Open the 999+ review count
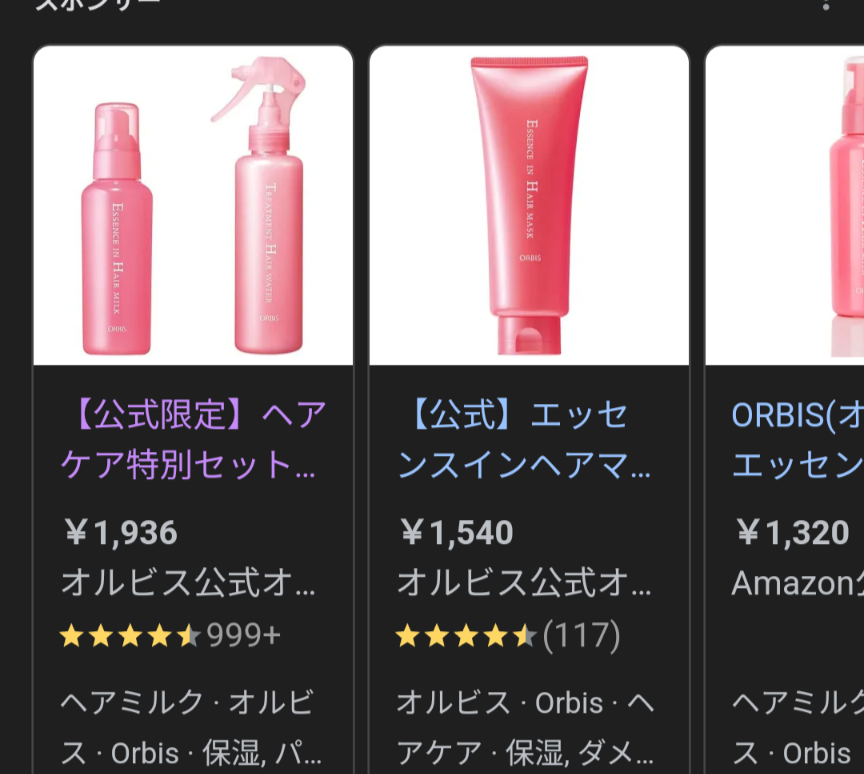864x774 pixels. tap(244, 635)
